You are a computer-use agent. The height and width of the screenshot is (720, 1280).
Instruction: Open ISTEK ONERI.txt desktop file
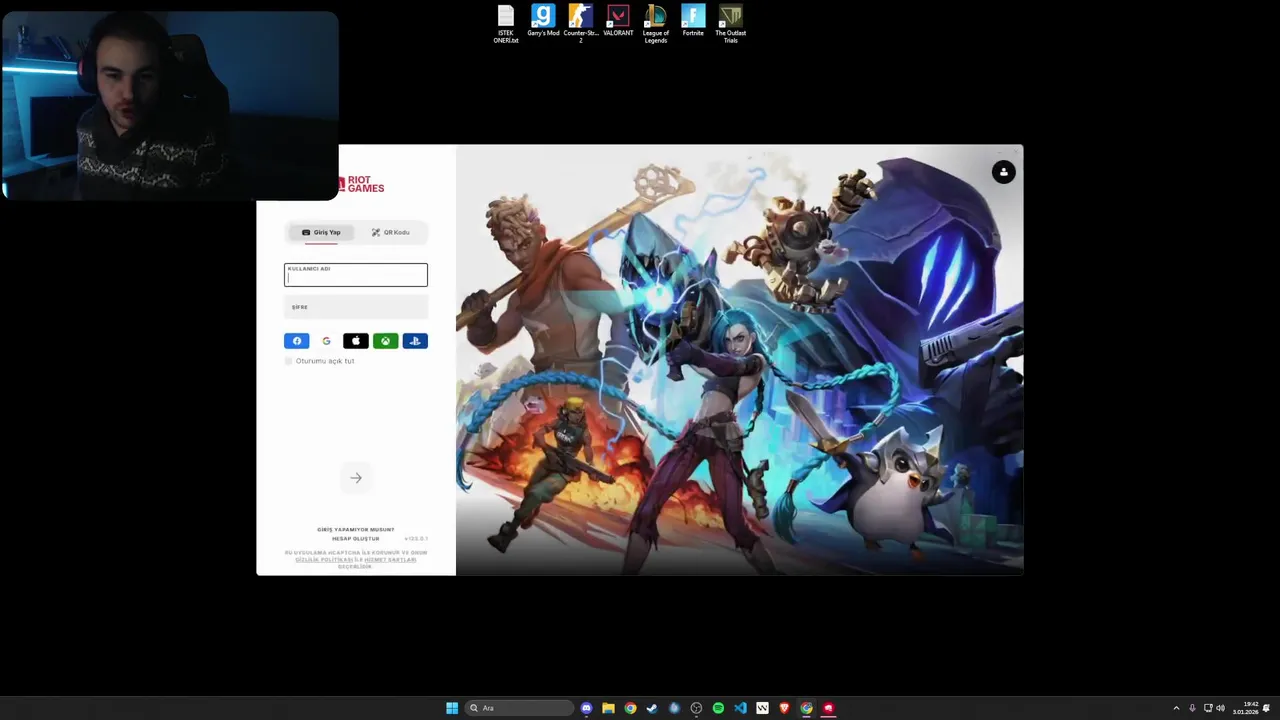point(506,24)
